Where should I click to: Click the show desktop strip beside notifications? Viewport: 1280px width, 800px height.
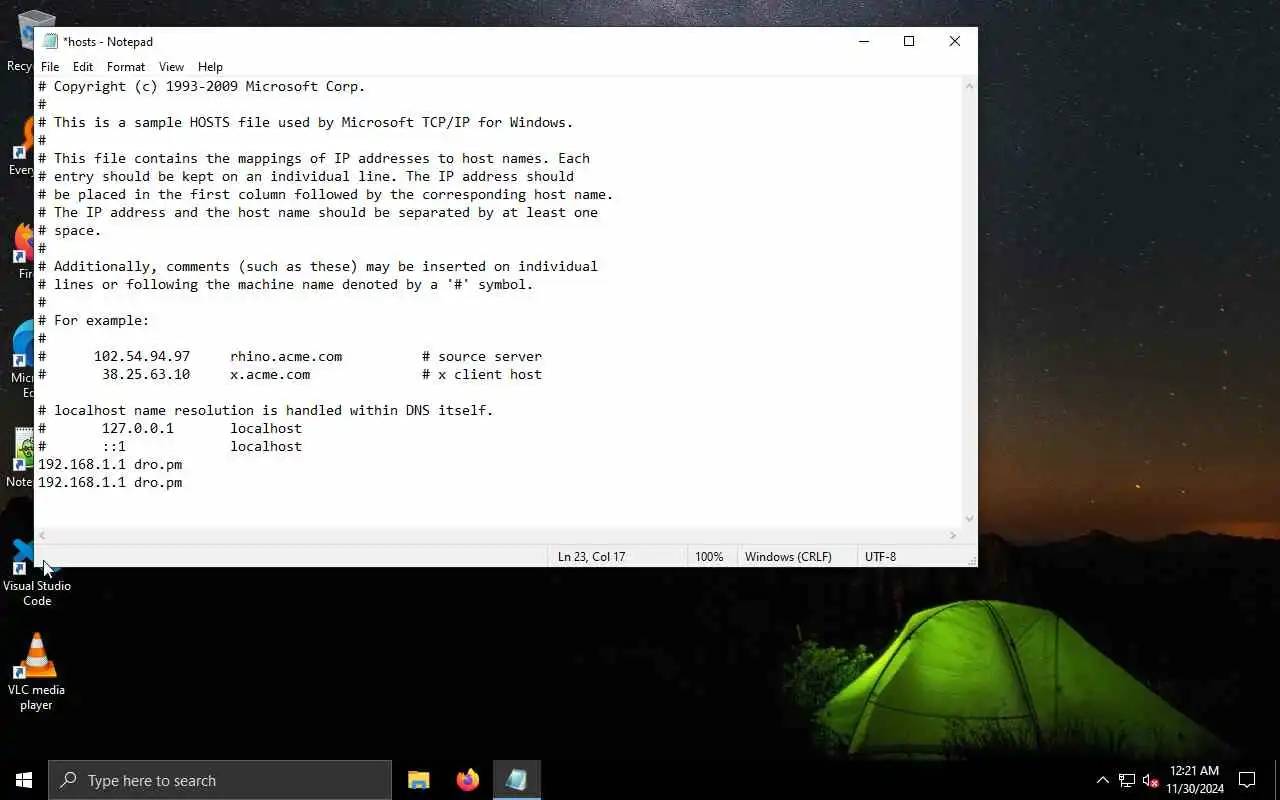click(x=1277, y=780)
